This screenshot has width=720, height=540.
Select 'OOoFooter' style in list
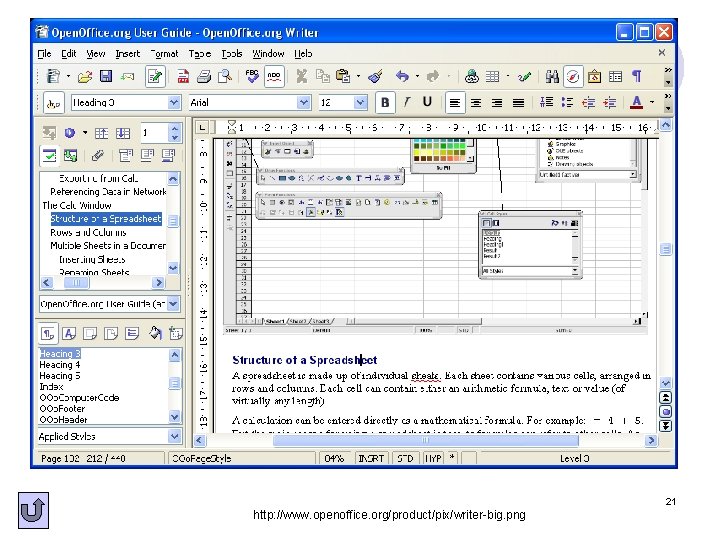(x=62, y=409)
